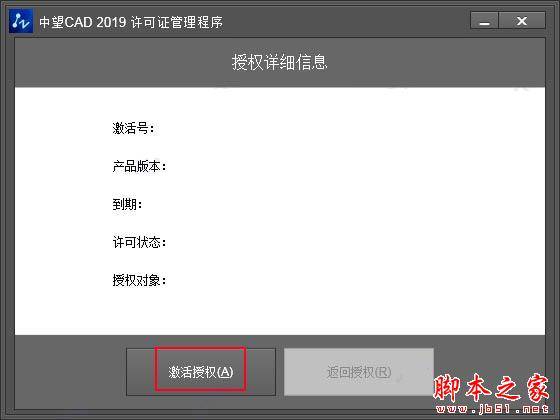Viewport: 560px width, 420px height.
Task: Click empty title bar space after the title
Action: (346, 21)
